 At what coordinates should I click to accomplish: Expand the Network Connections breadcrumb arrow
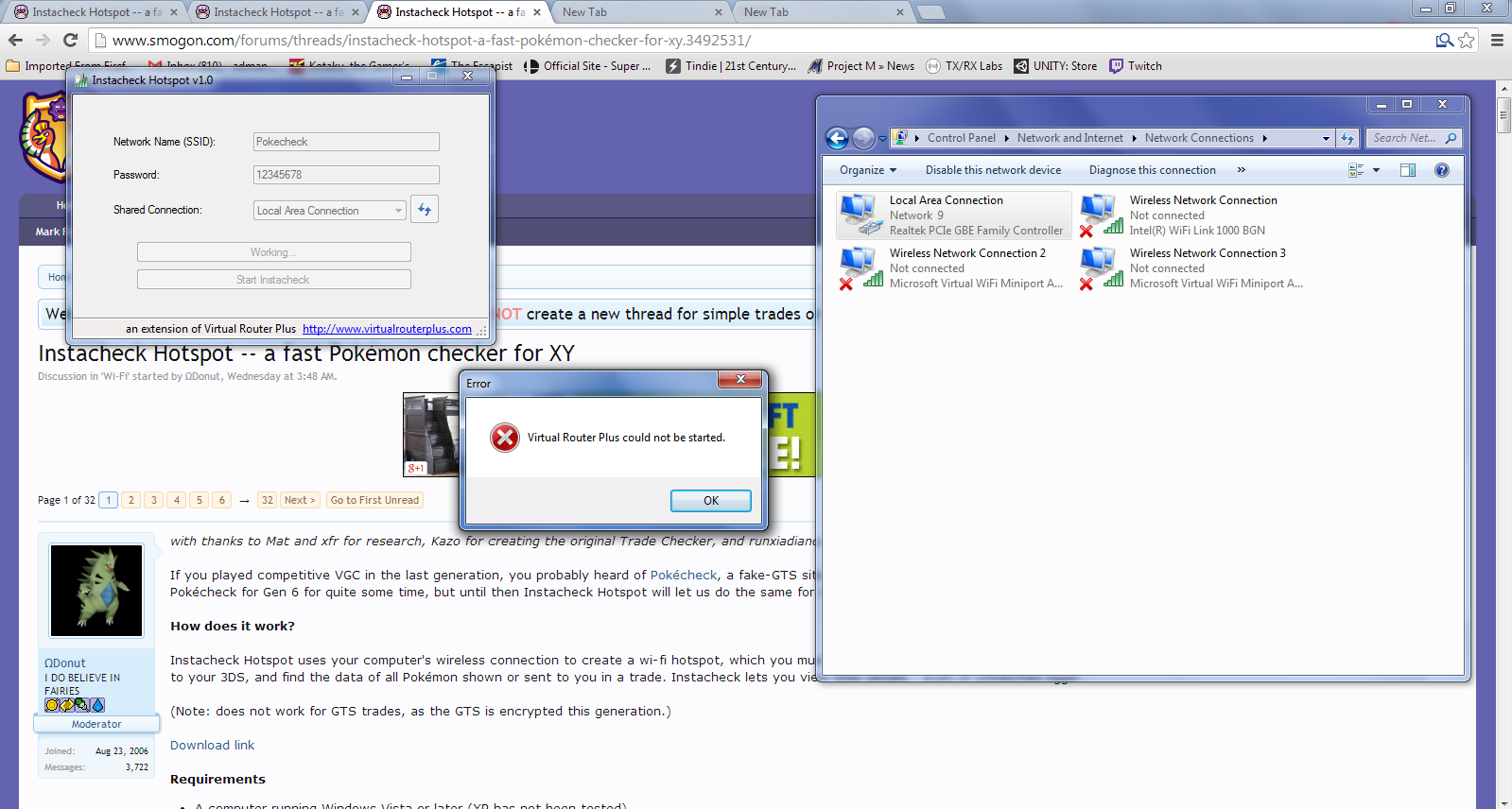1264,138
